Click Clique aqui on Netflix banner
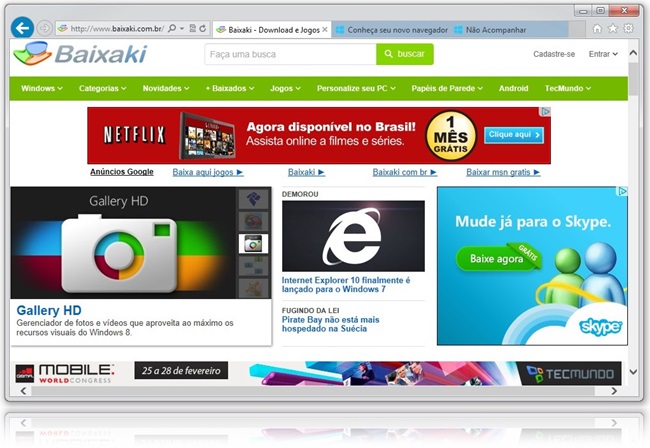The image size is (650, 448). (x=514, y=135)
